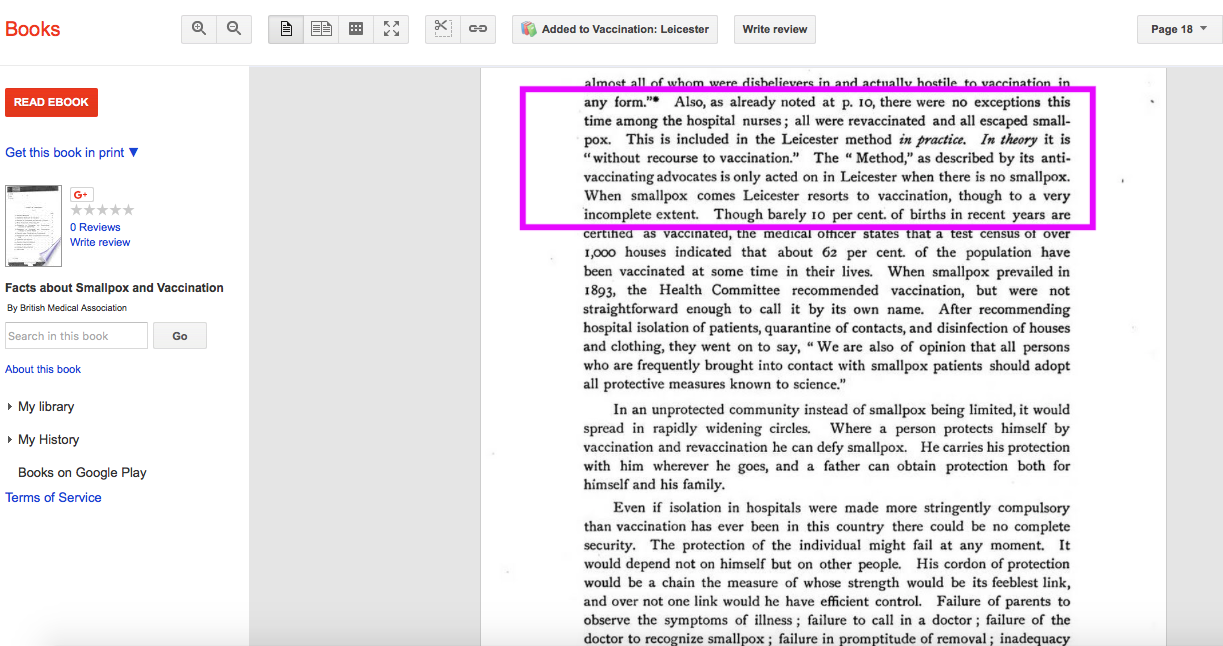
Task: Switch to single page view
Action: coord(286,29)
